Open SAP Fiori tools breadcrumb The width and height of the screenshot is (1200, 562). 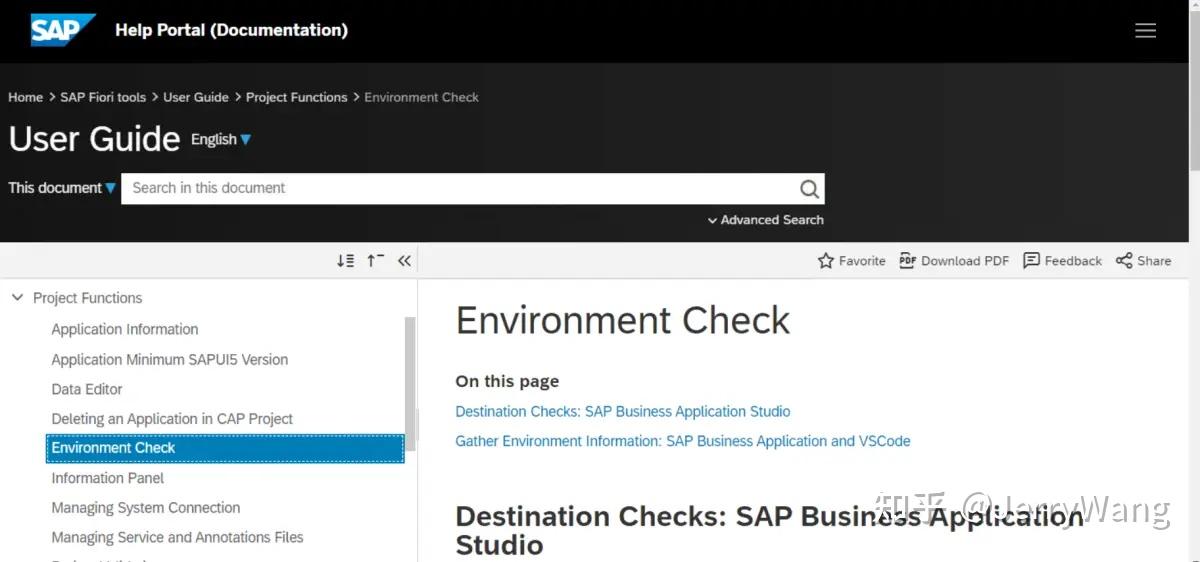point(103,97)
